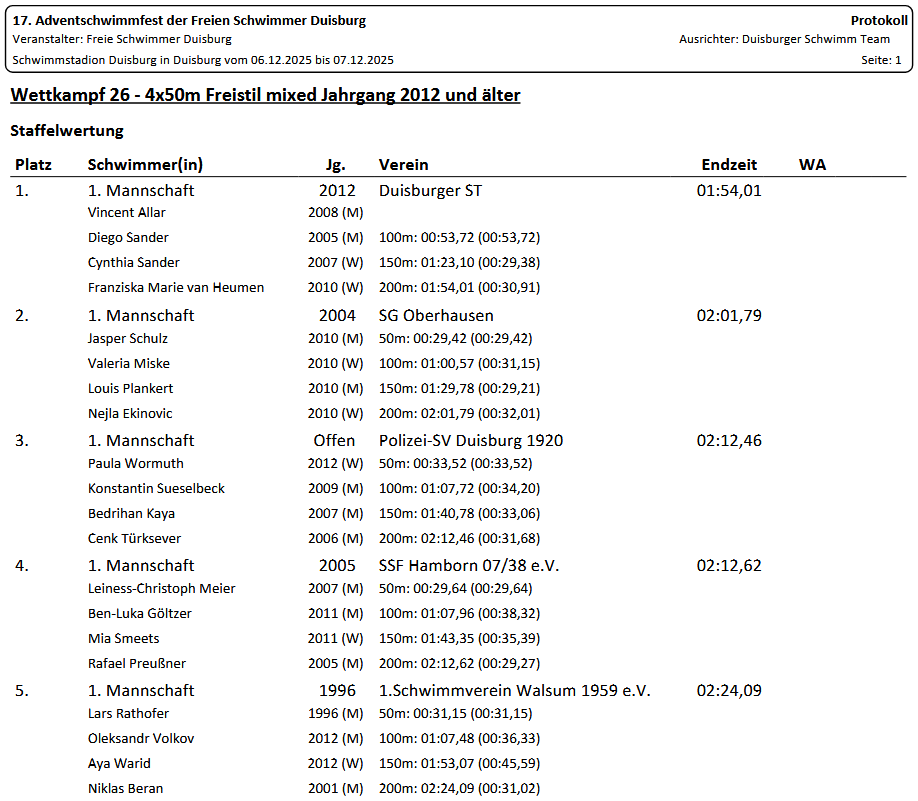Screen dimensions: 918x801
Task: Select the club name Duisburger ST
Action: pyautogui.click(x=430, y=190)
